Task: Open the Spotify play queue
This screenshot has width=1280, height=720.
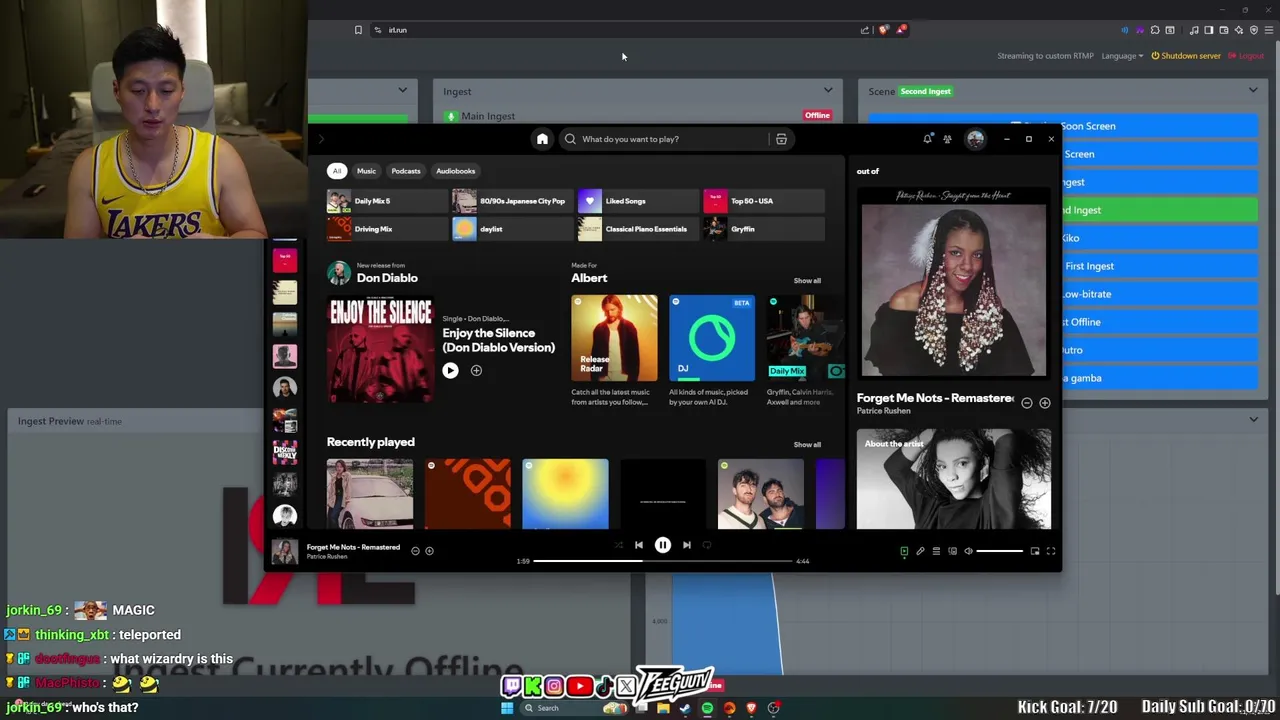Action: coord(936,551)
